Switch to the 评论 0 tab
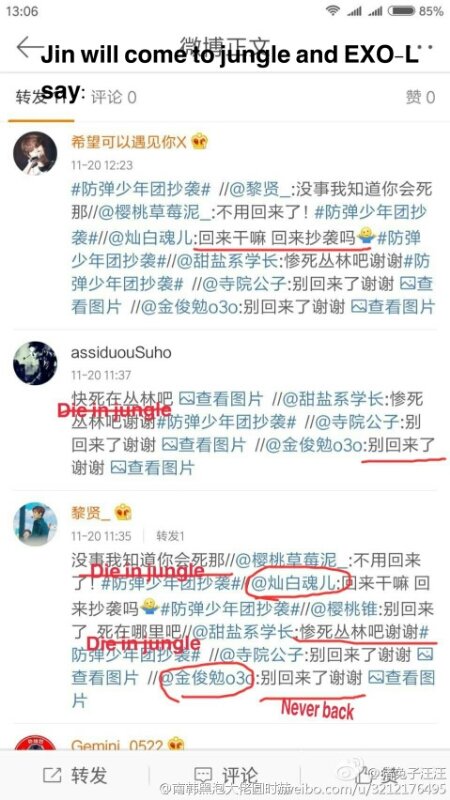This screenshot has width=450, height=800. (113, 97)
